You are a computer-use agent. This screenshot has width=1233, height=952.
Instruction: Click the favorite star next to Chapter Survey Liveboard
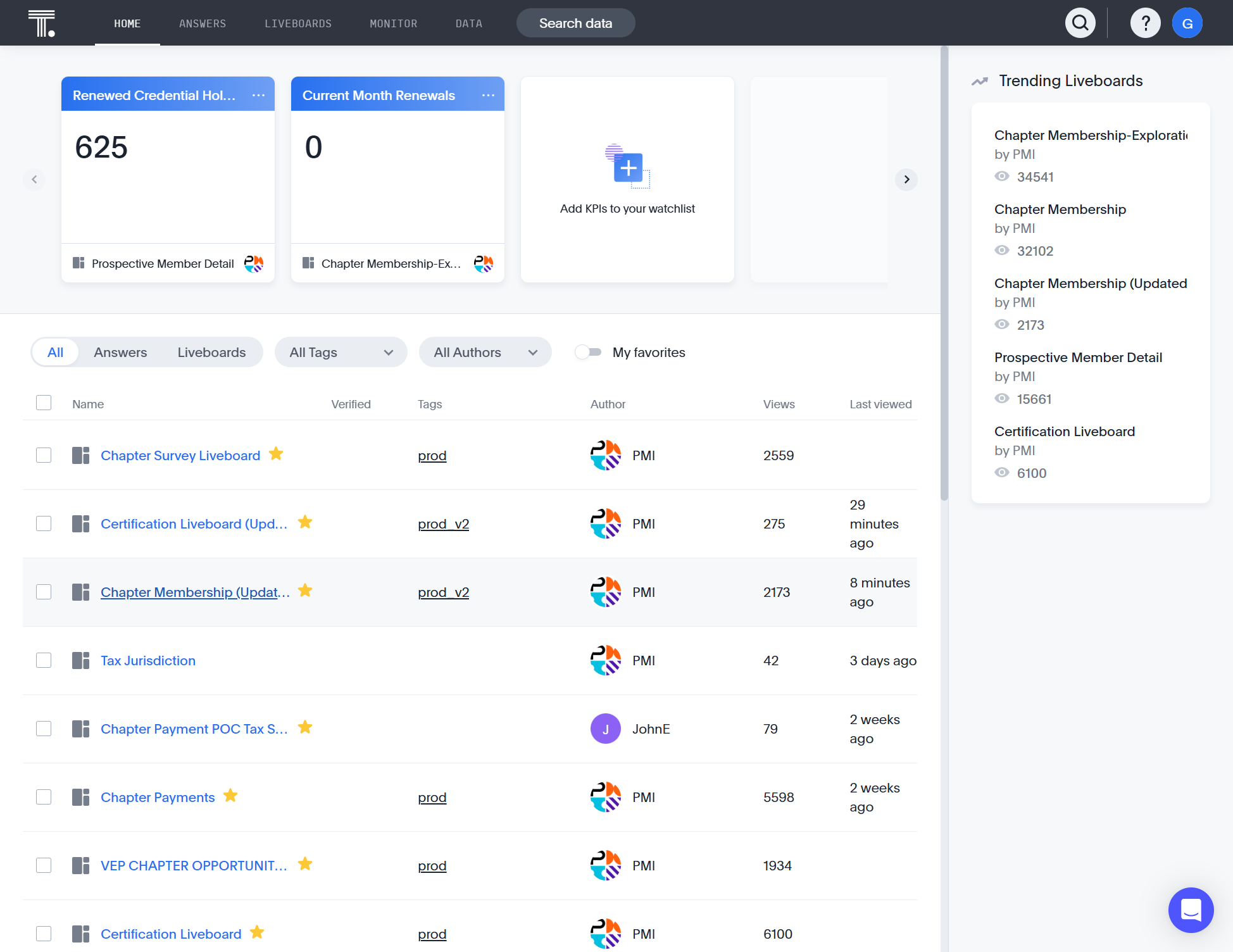click(276, 454)
